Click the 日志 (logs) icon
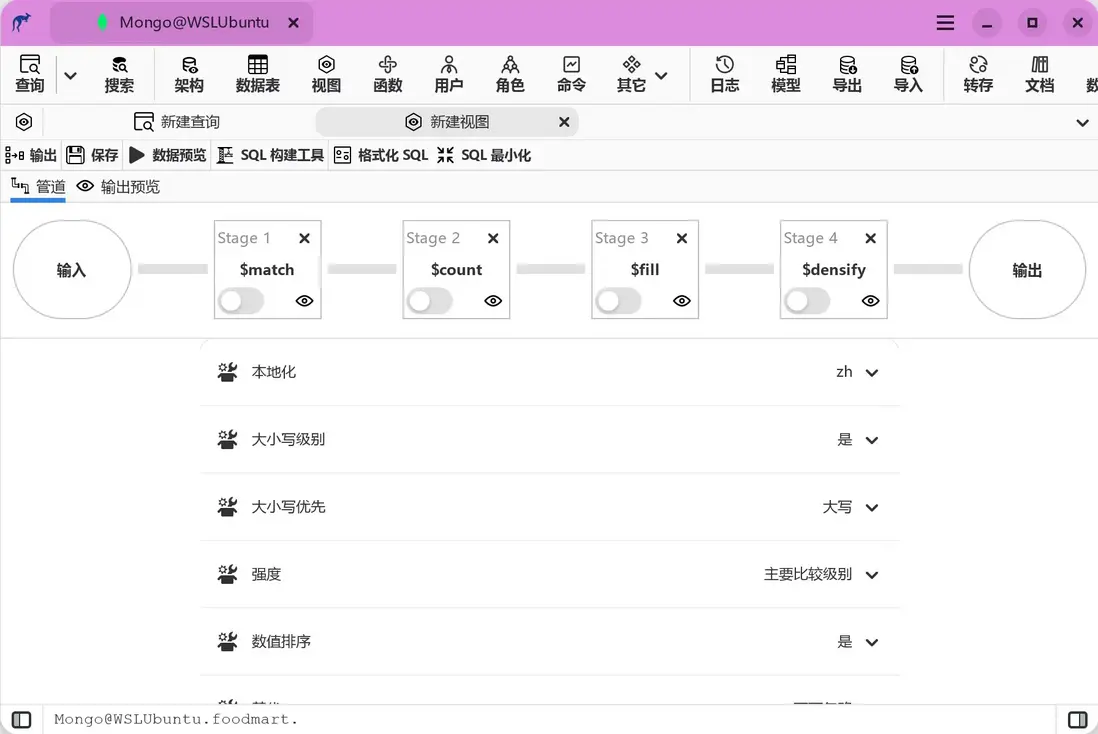Viewport: 1098px width, 734px height. pos(724,73)
